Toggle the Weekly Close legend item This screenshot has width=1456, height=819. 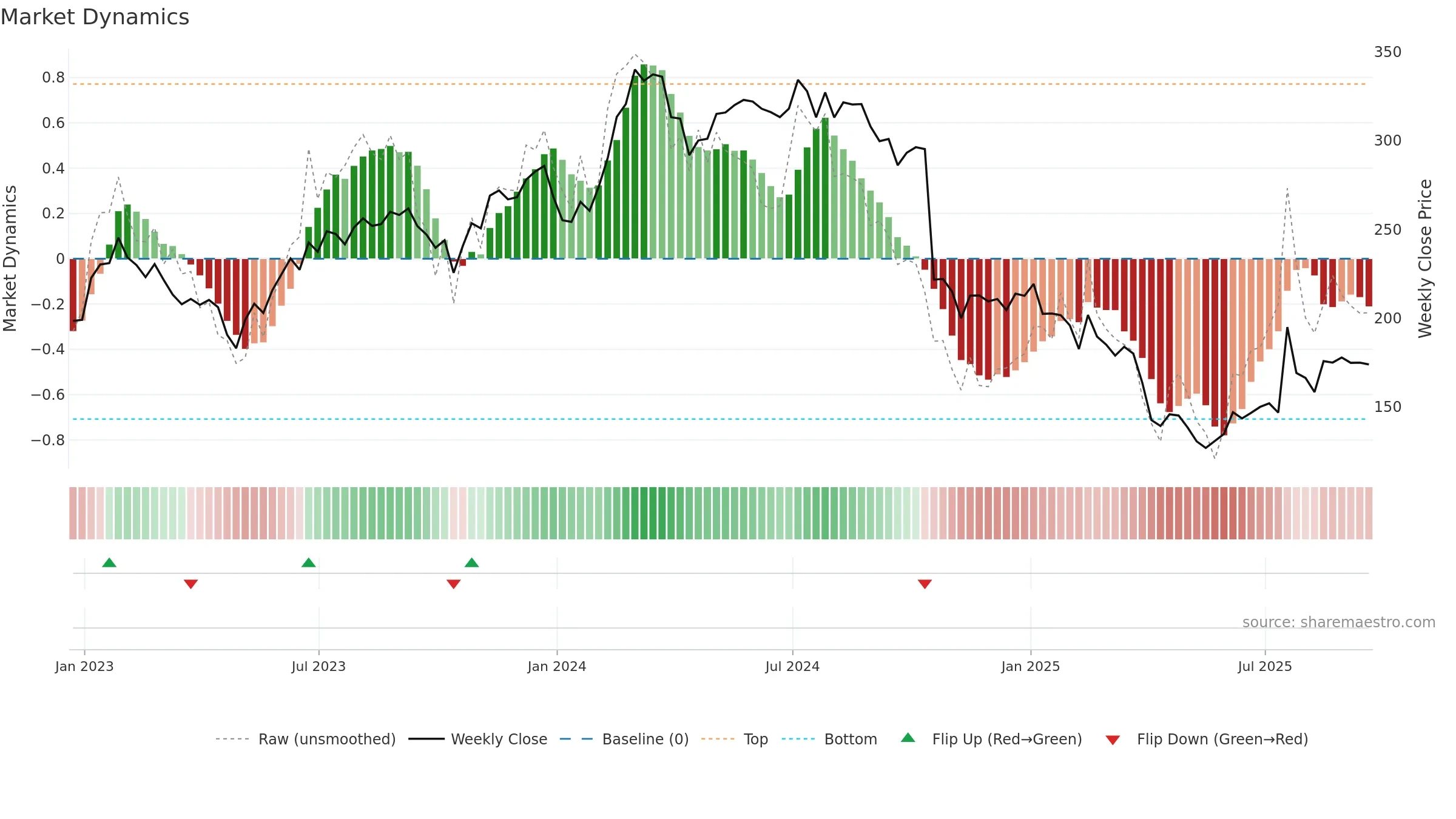pyautogui.click(x=477, y=739)
